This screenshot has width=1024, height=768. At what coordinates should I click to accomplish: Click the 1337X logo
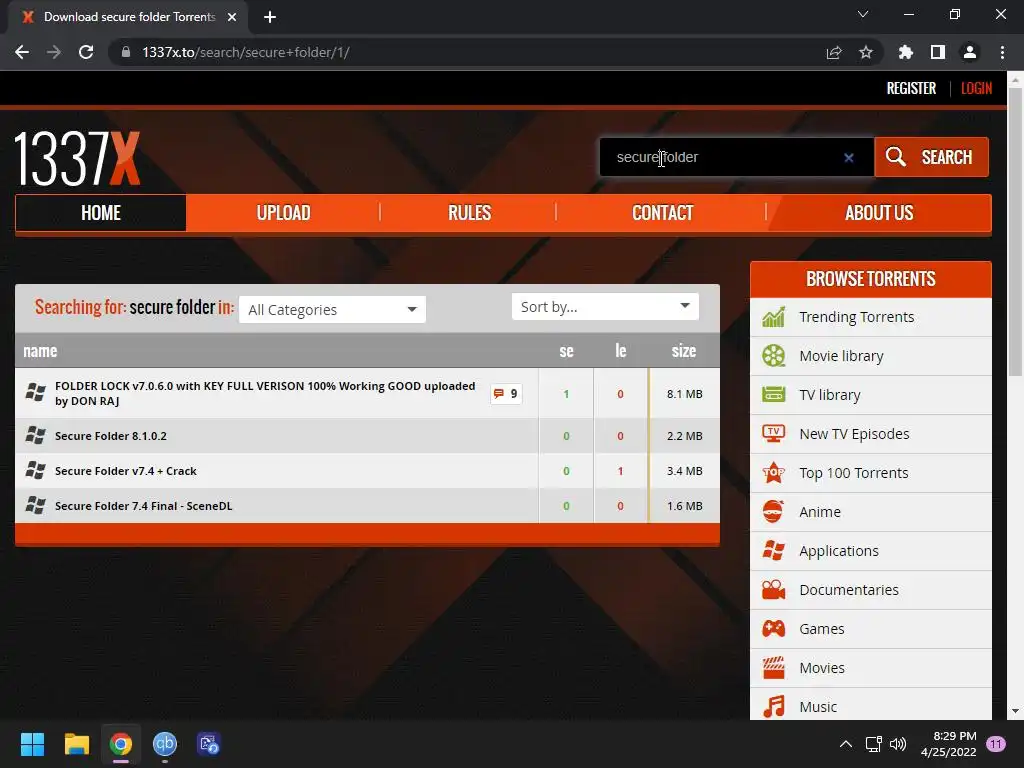click(77, 159)
